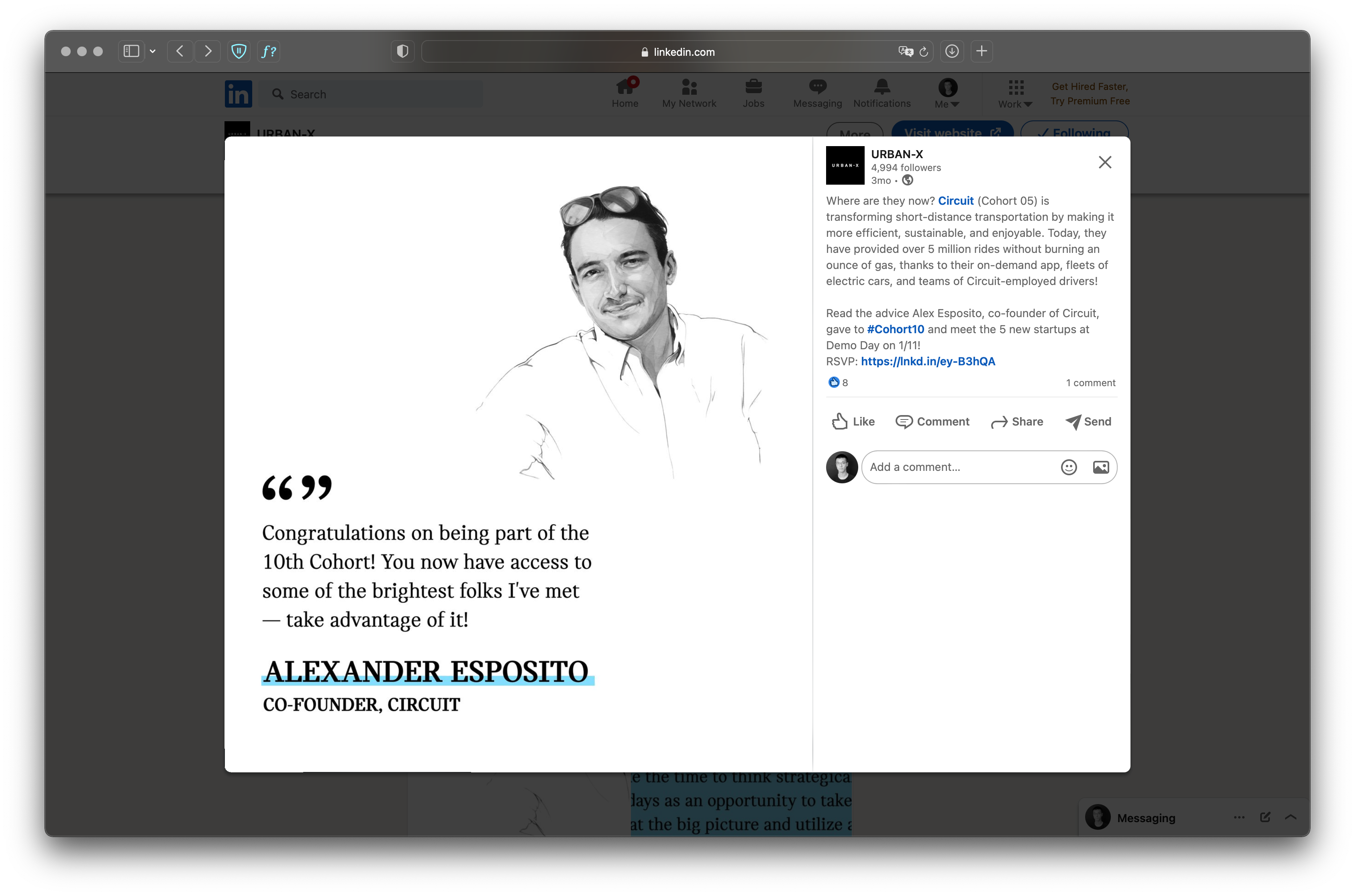
Task: Go to the Jobs section
Action: (753, 93)
